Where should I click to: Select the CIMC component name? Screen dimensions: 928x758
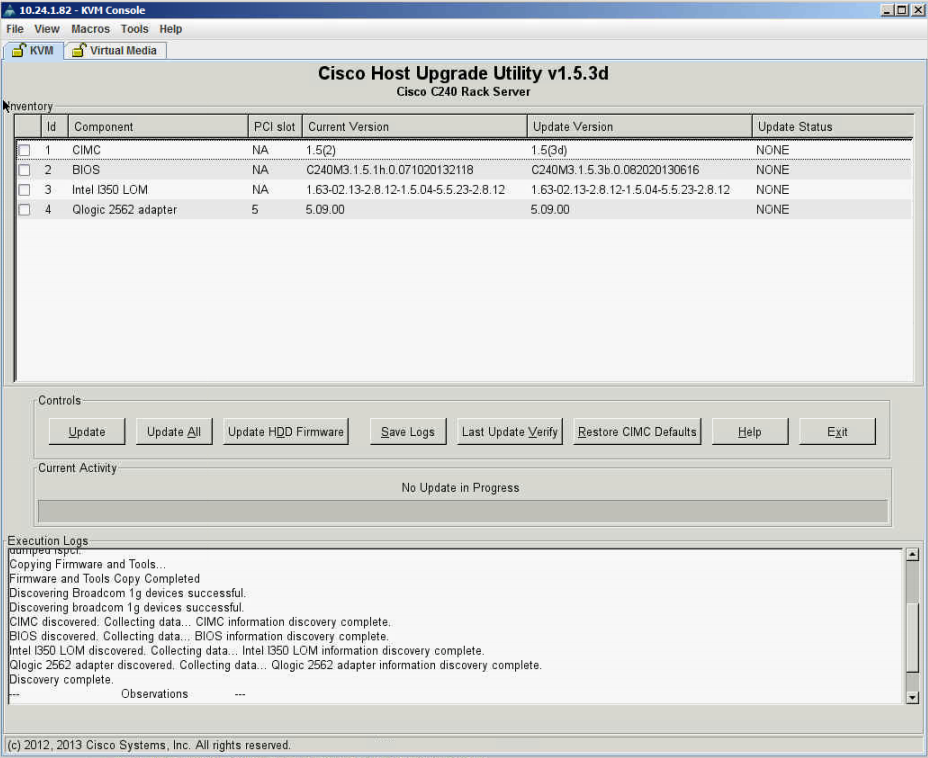click(86, 150)
